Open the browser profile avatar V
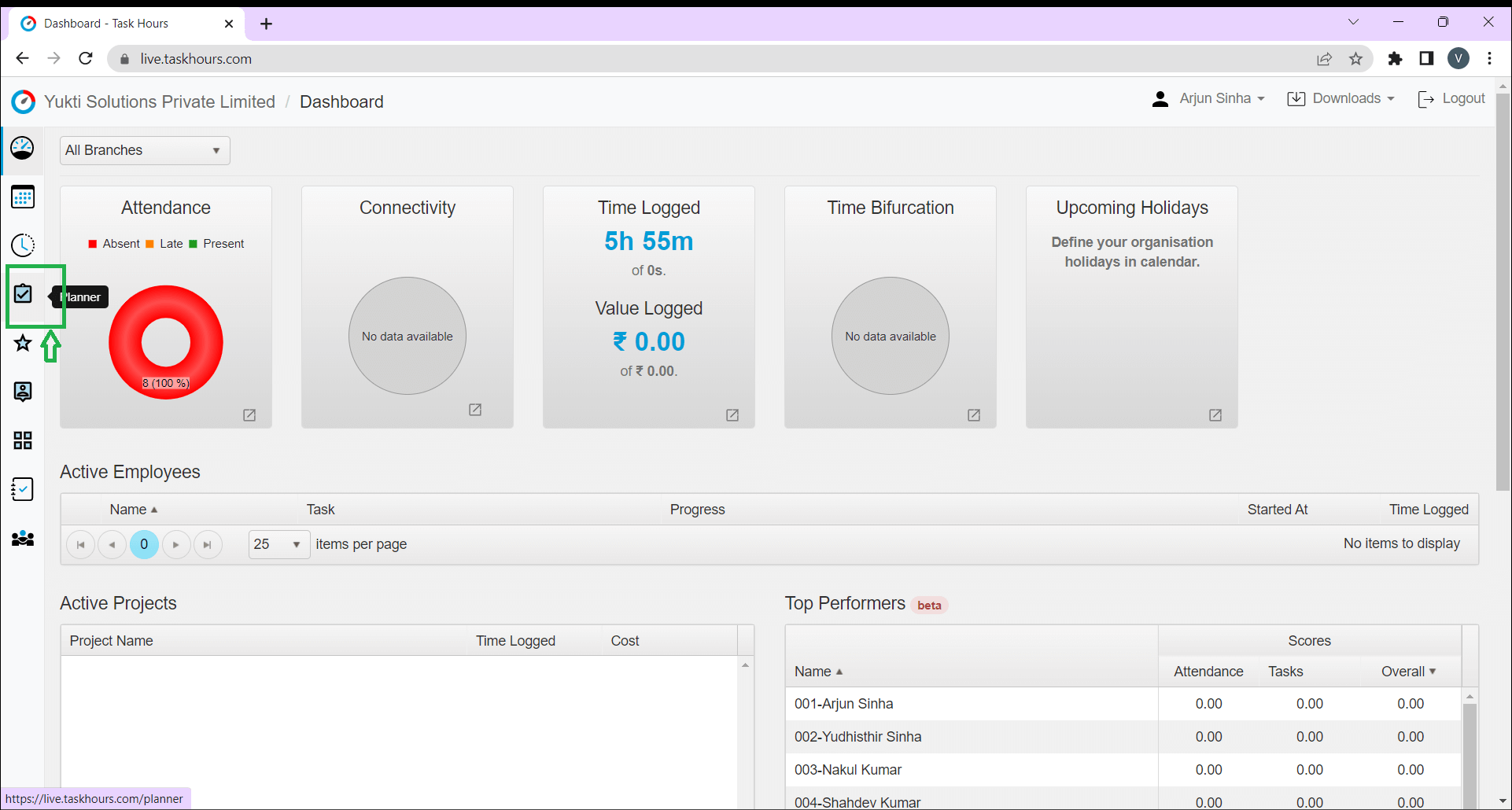The width and height of the screenshot is (1512, 810). click(1459, 58)
